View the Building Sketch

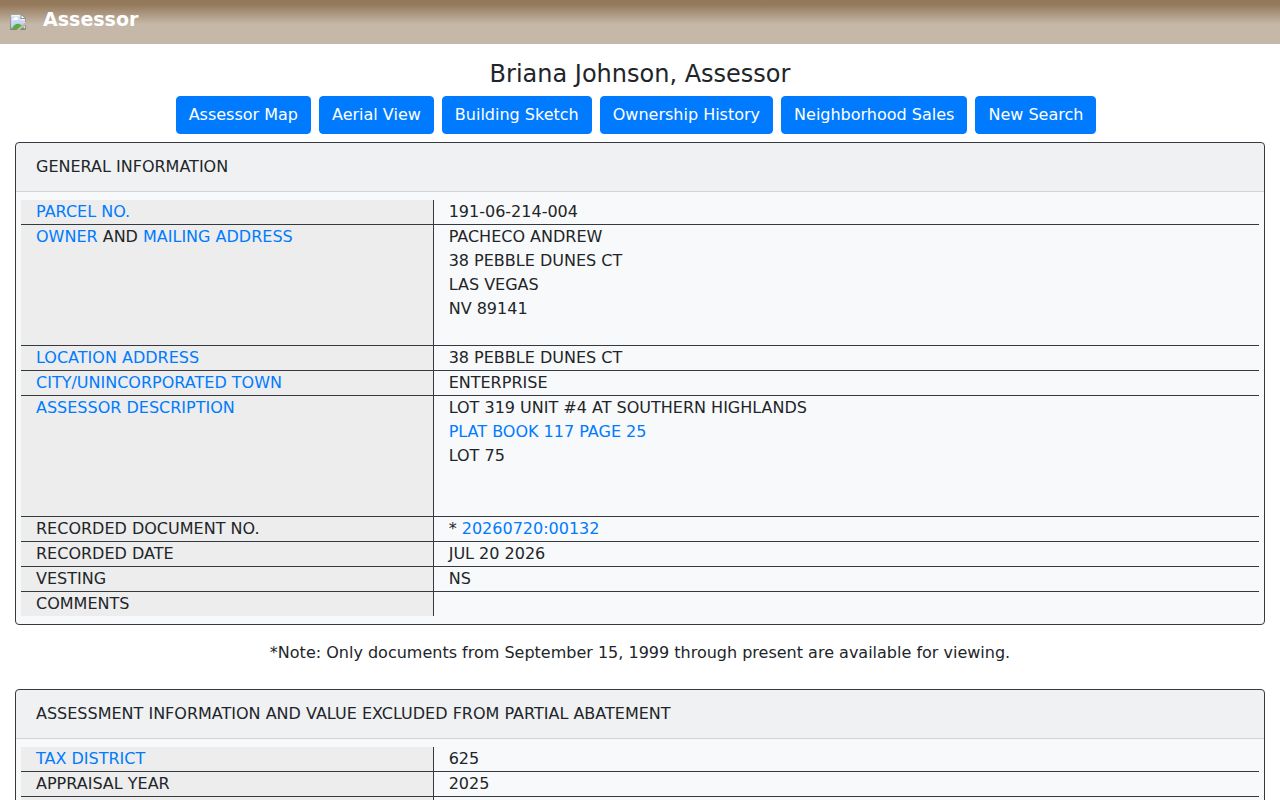click(x=516, y=115)
